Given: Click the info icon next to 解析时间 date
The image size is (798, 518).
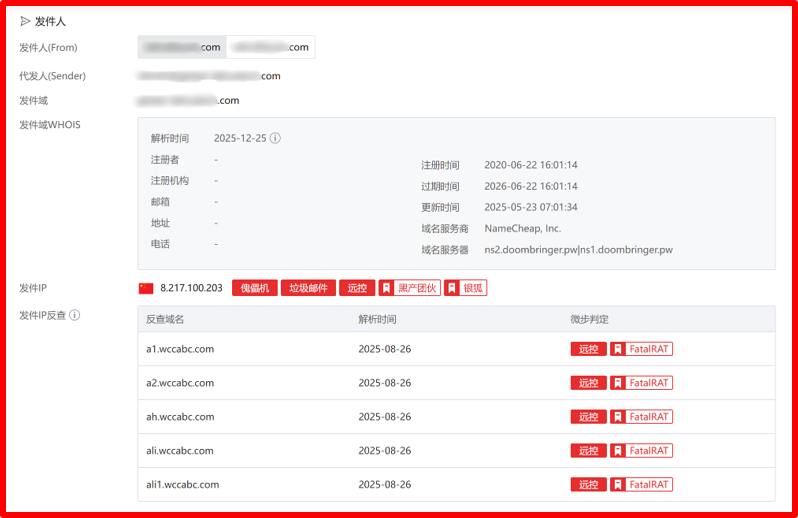Looking at the screenshot, I should [x=275, y=138].
